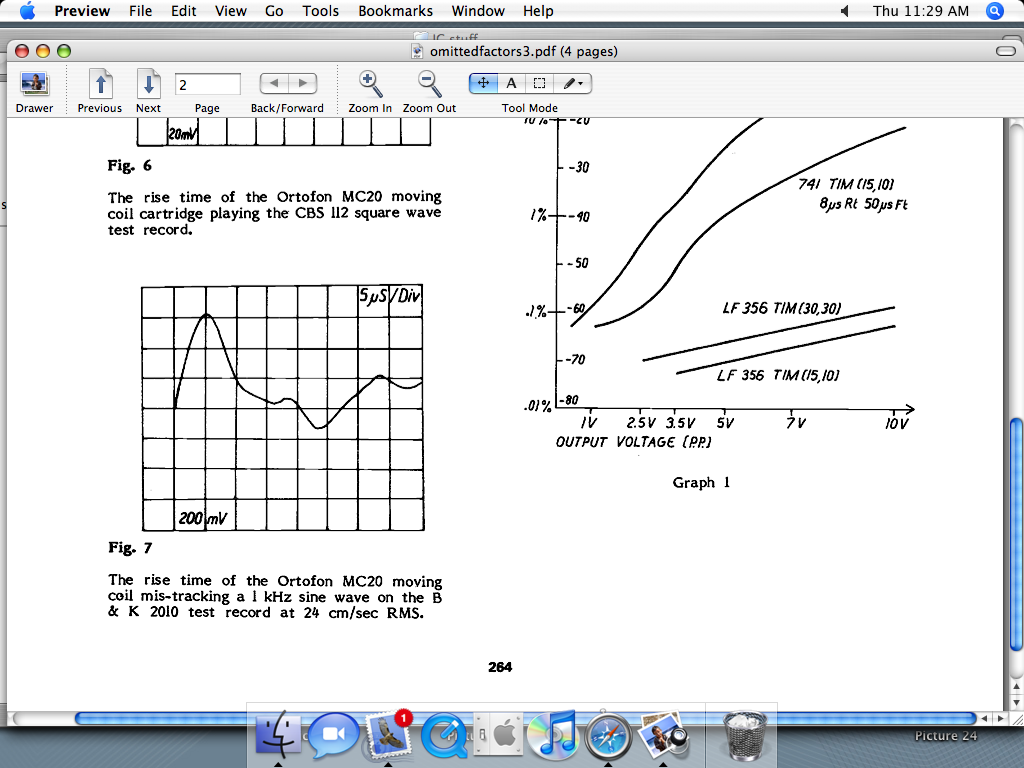Open the Annotate tool dropdown
The height and width of the screenshot is (768, 1024).
(x=573, y=83)
